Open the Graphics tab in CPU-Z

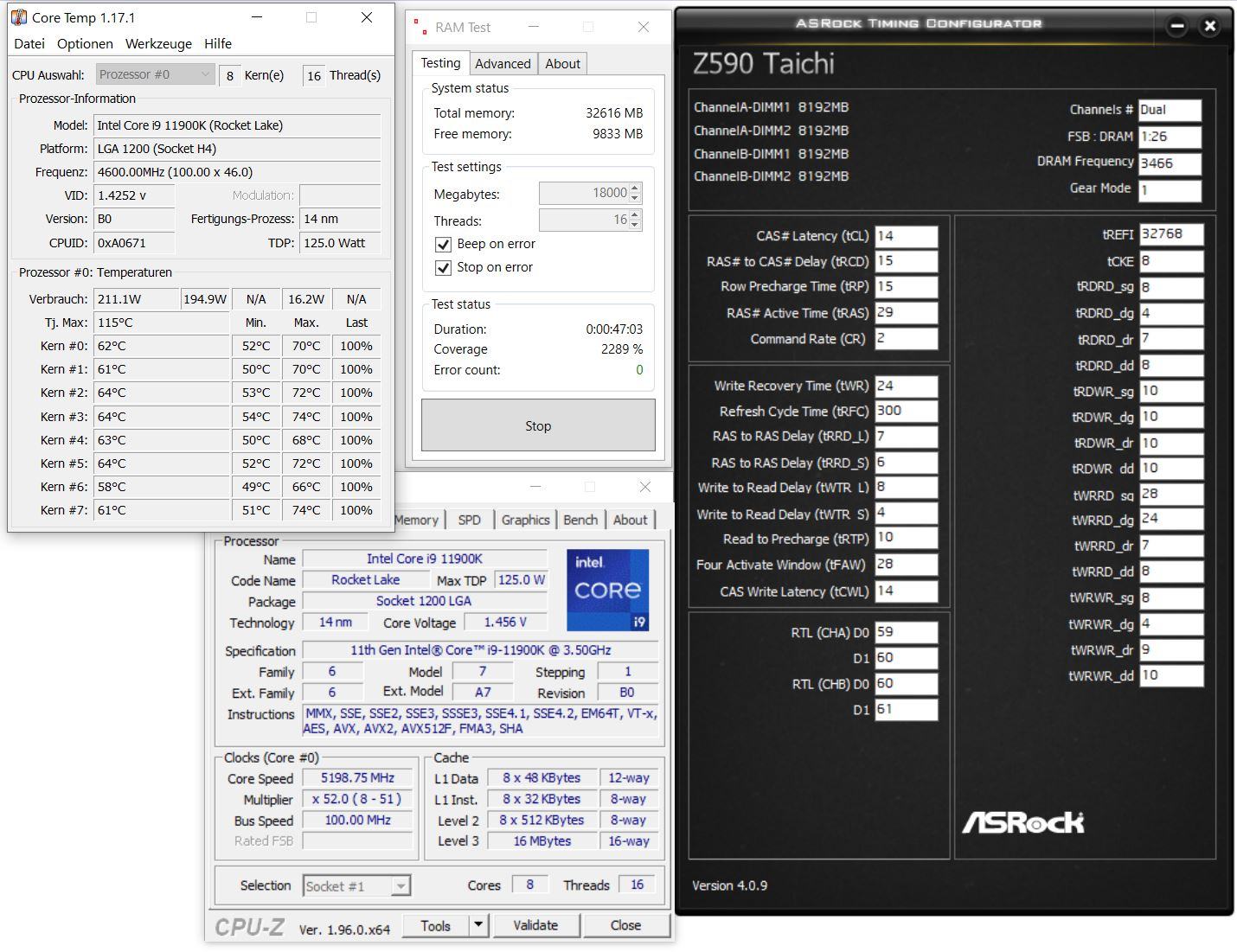525,520
